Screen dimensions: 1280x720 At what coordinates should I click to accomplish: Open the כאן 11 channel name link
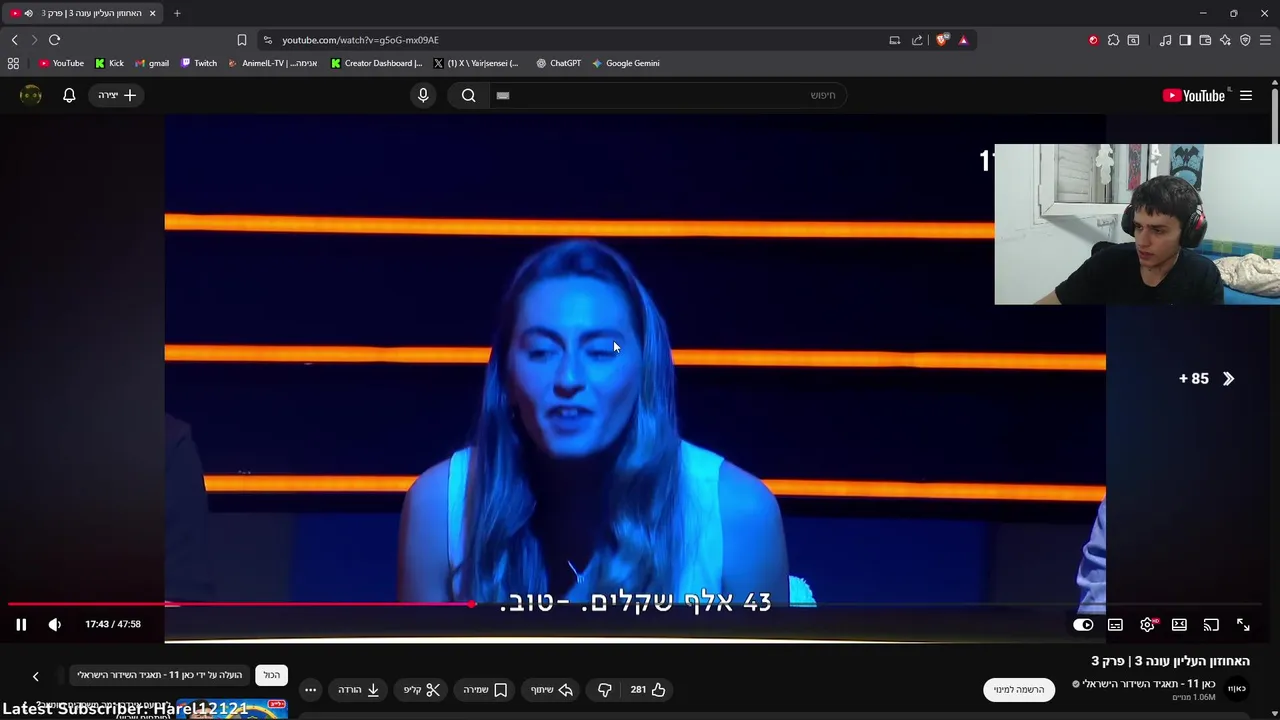(x=1149, y=683)
